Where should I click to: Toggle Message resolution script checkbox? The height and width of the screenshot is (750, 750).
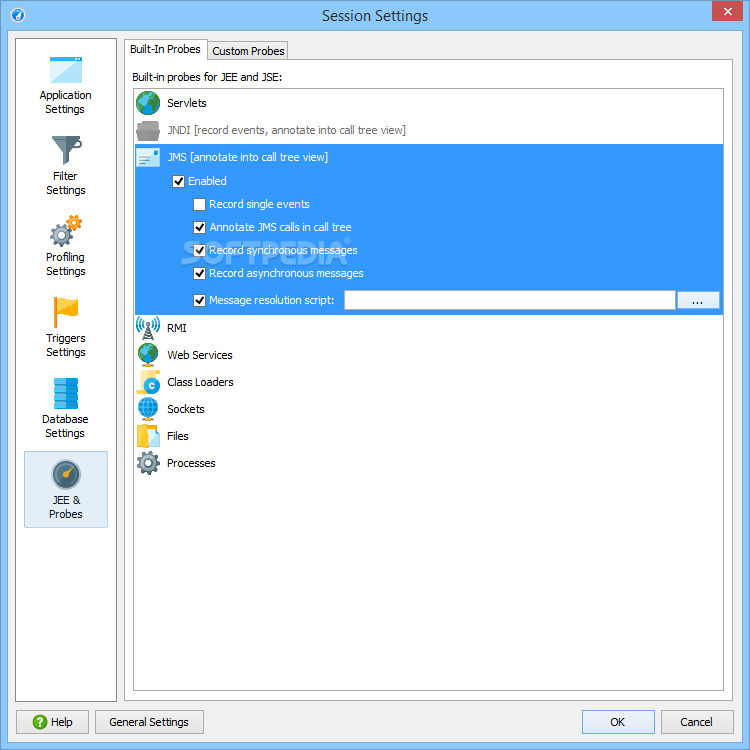[x=199, y=300]
